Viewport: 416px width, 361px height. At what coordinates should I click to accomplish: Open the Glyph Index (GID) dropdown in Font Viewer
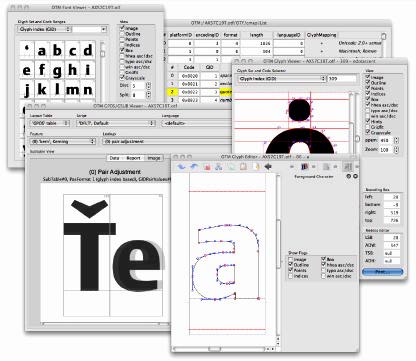tap(45, 29)
